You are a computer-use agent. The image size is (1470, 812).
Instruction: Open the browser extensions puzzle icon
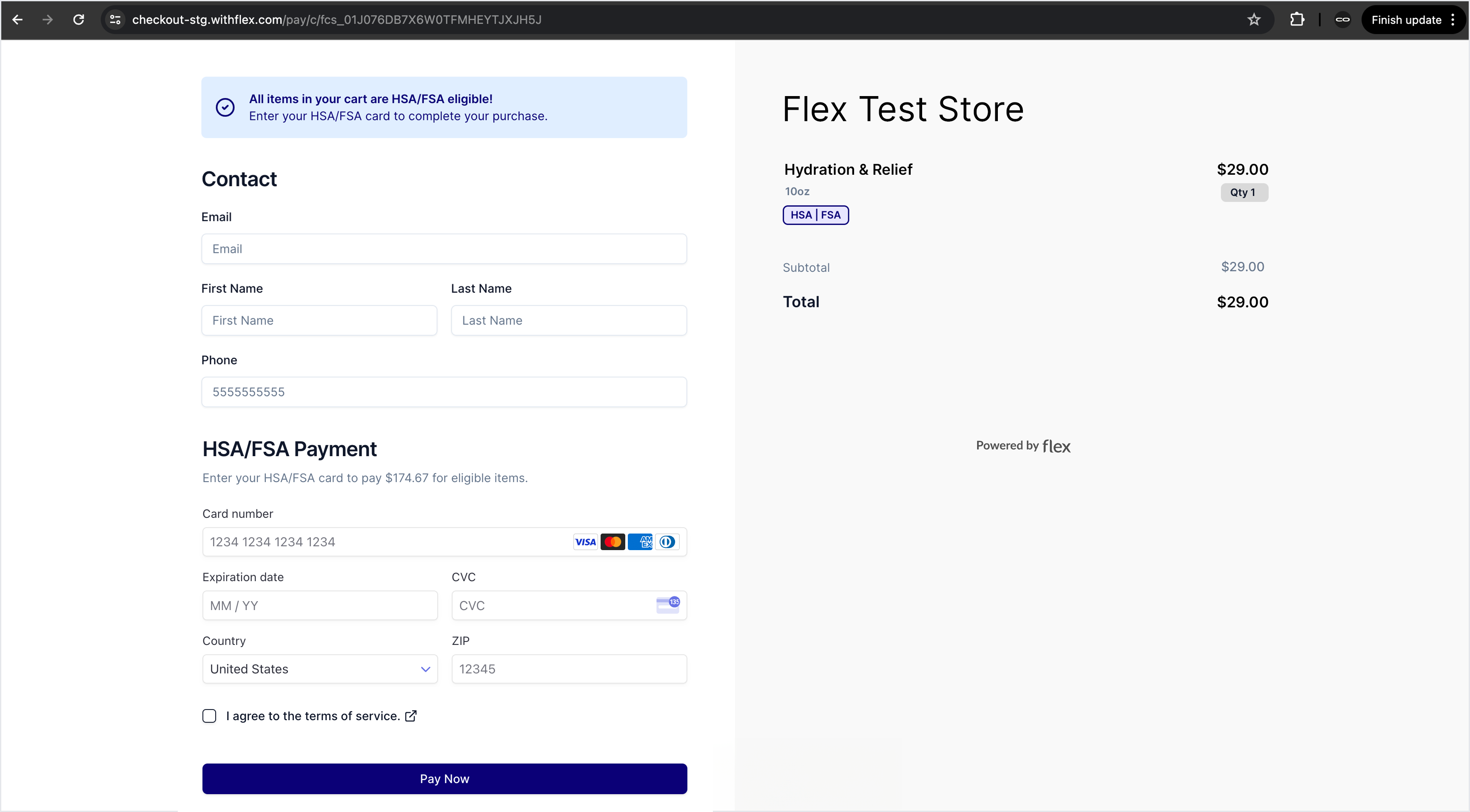coord(1296,20)
